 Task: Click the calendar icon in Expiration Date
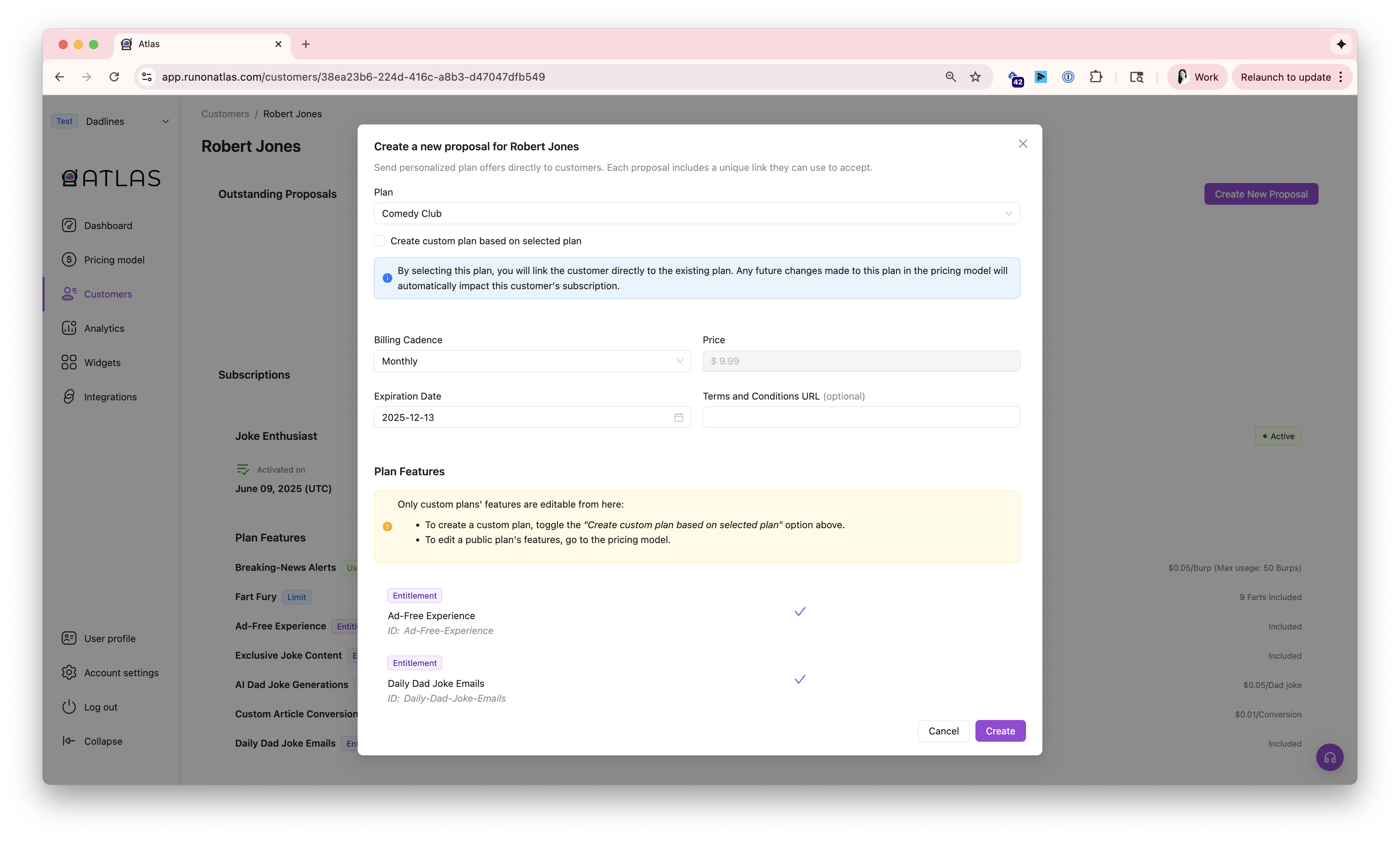click(678, 417)
